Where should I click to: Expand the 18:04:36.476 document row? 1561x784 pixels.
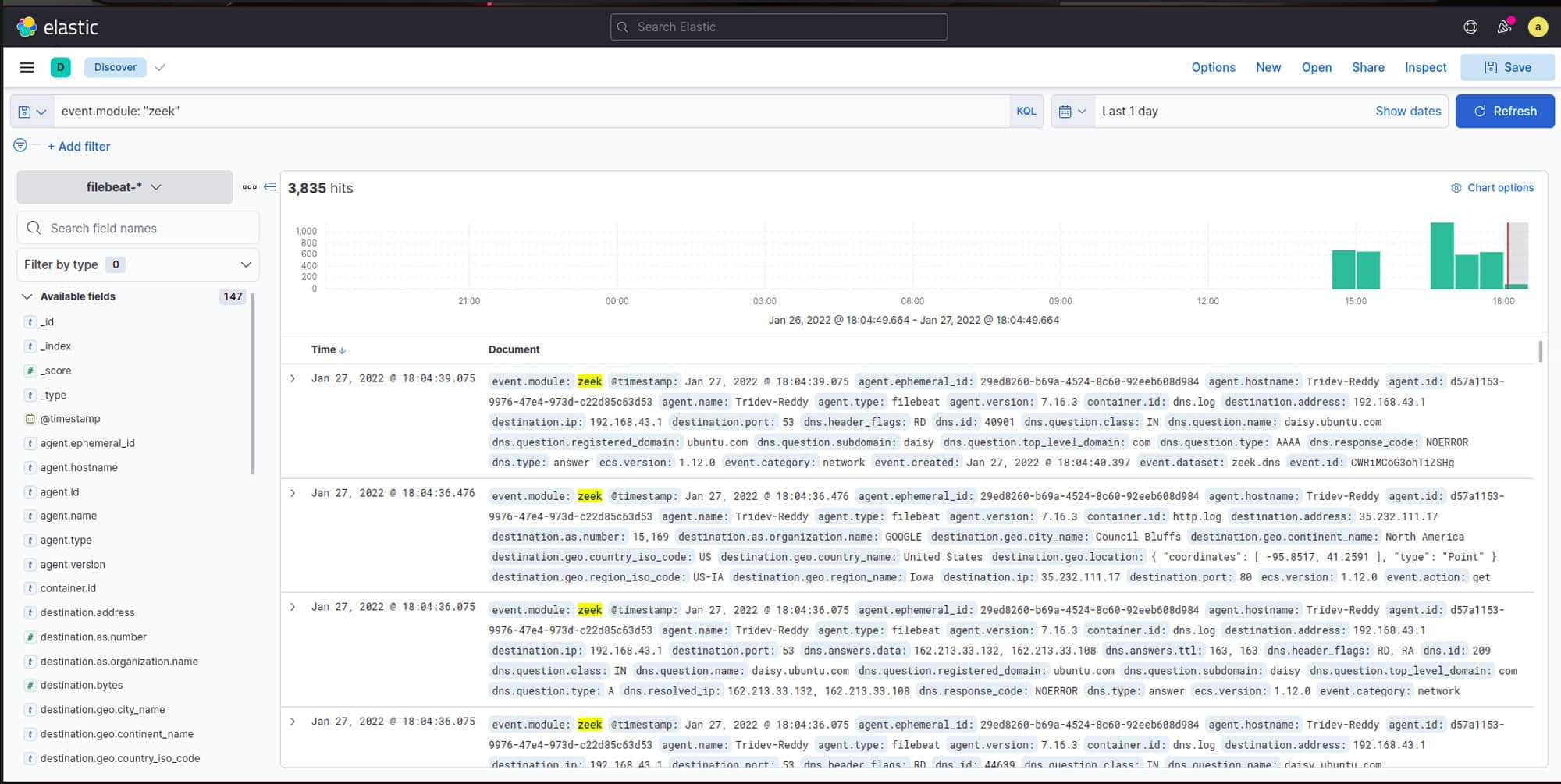293,493
